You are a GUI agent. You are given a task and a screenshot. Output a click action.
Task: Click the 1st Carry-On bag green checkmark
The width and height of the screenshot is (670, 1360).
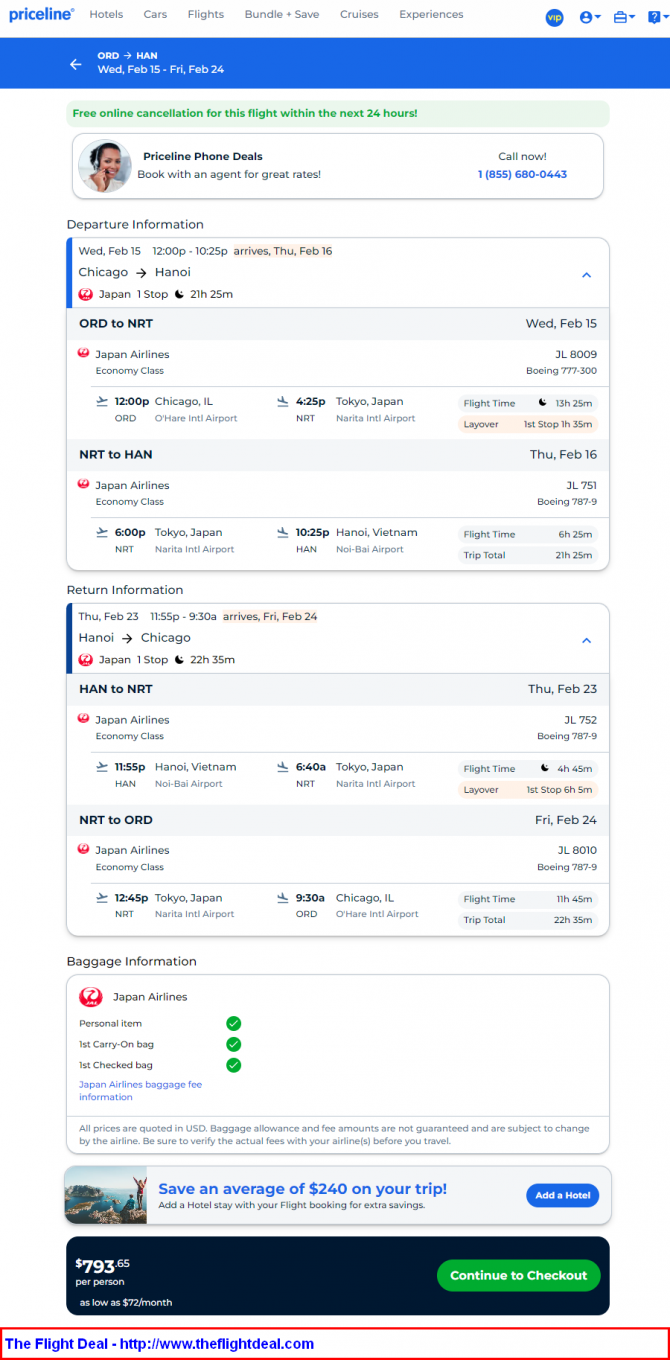[233, 1044]
